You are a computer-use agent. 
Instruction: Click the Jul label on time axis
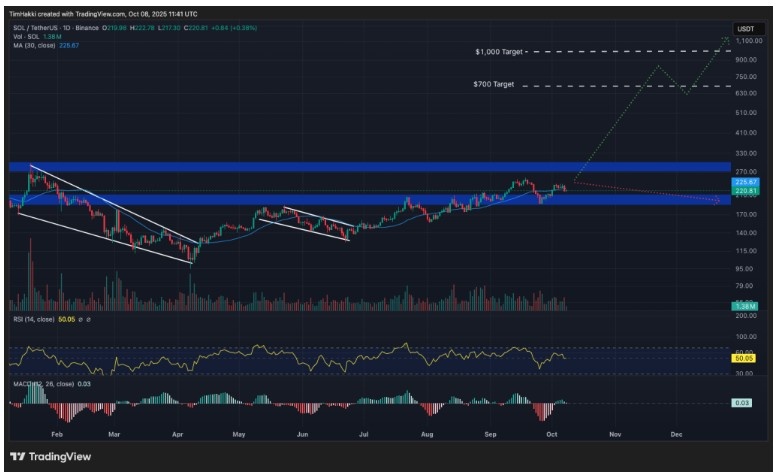coord(364,434)
